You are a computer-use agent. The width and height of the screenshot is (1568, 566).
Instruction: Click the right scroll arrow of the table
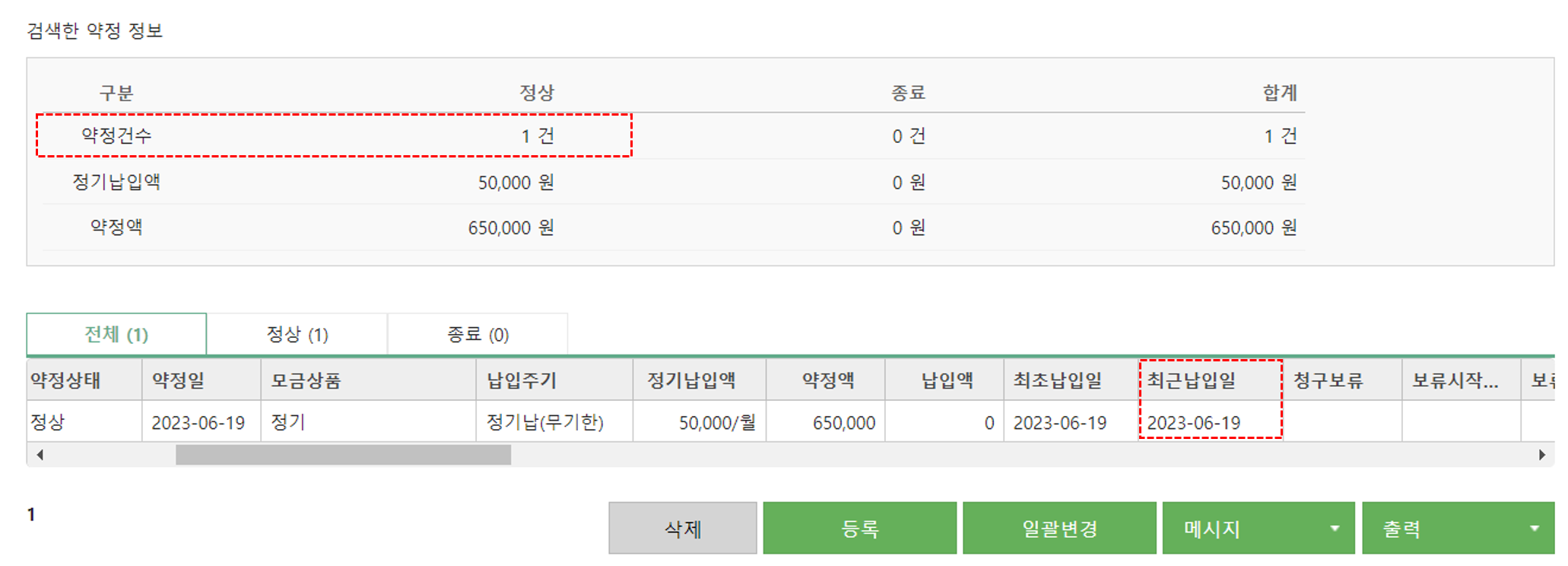tap(1541, 455)
